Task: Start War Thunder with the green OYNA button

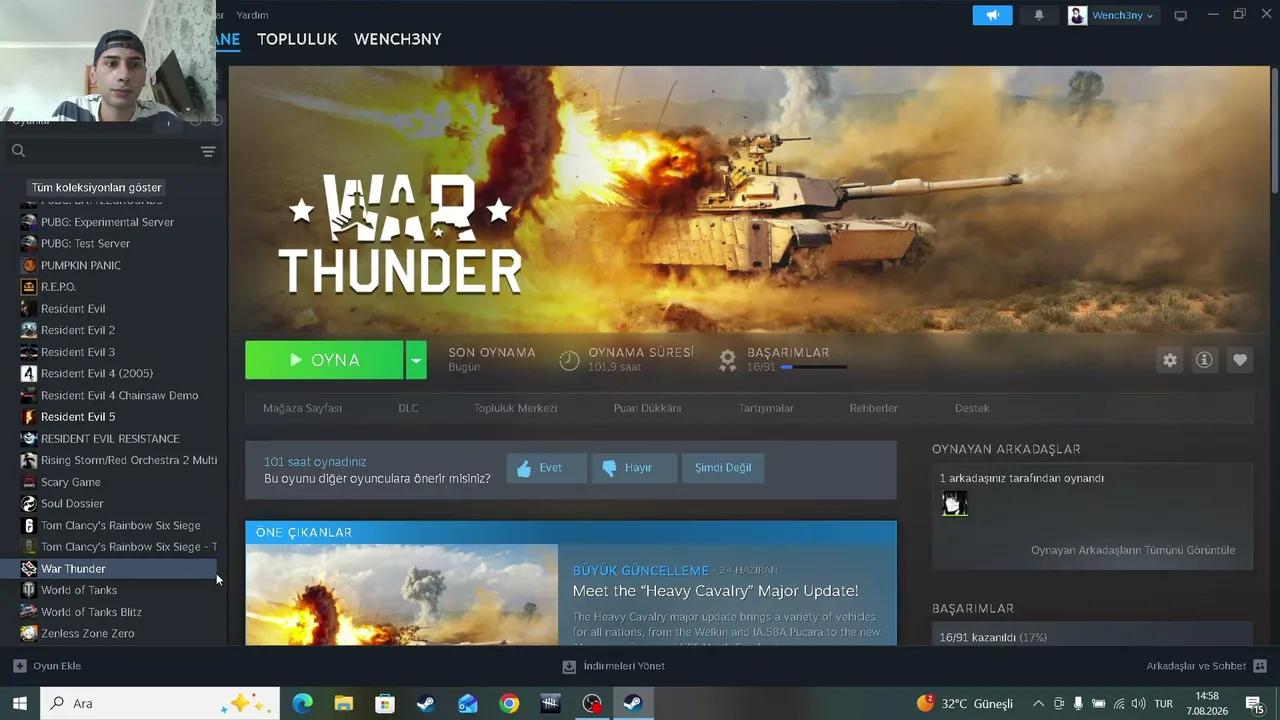Action: tap(324, 360)
